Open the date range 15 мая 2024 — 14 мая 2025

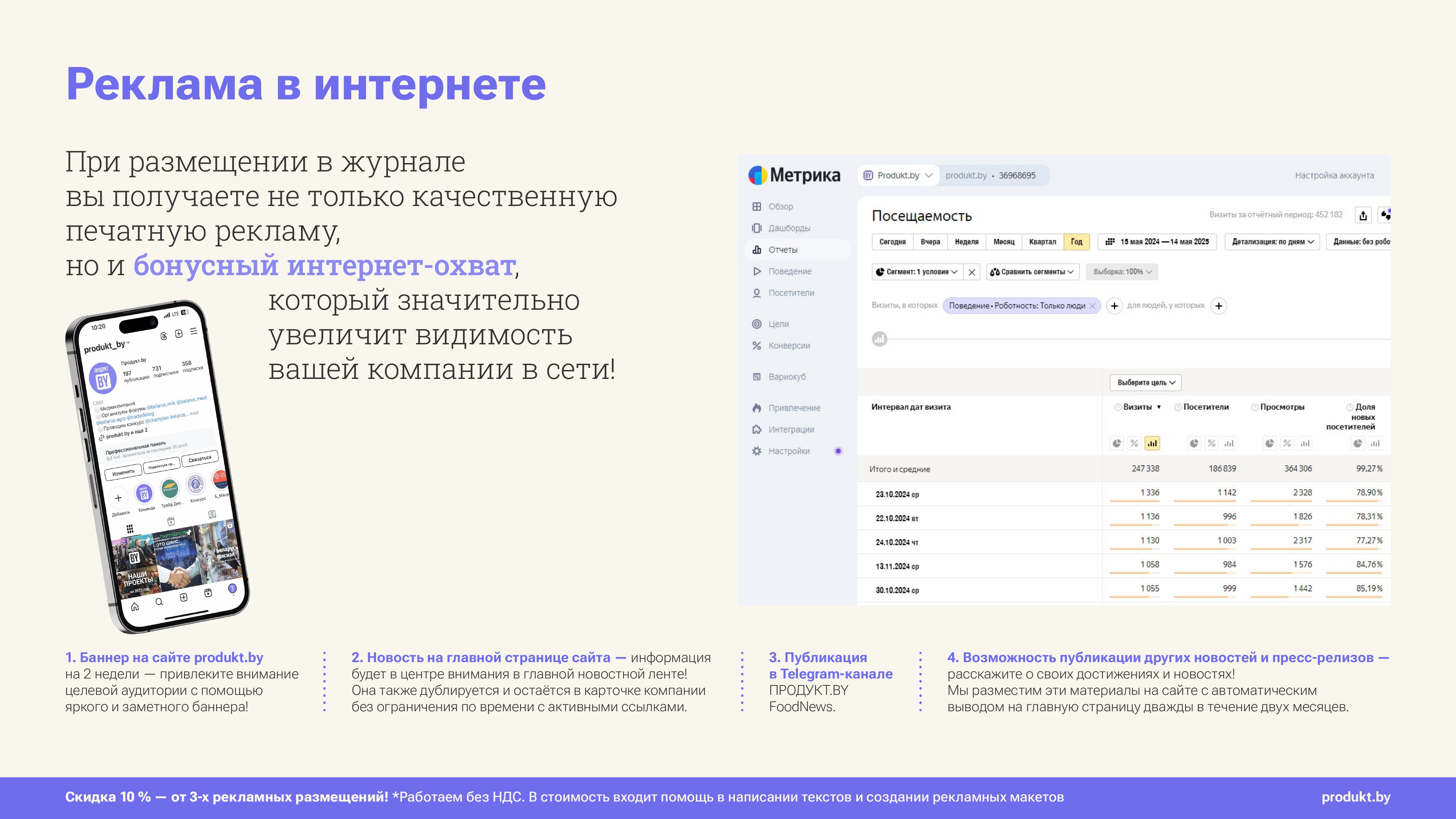(1157, 242)
